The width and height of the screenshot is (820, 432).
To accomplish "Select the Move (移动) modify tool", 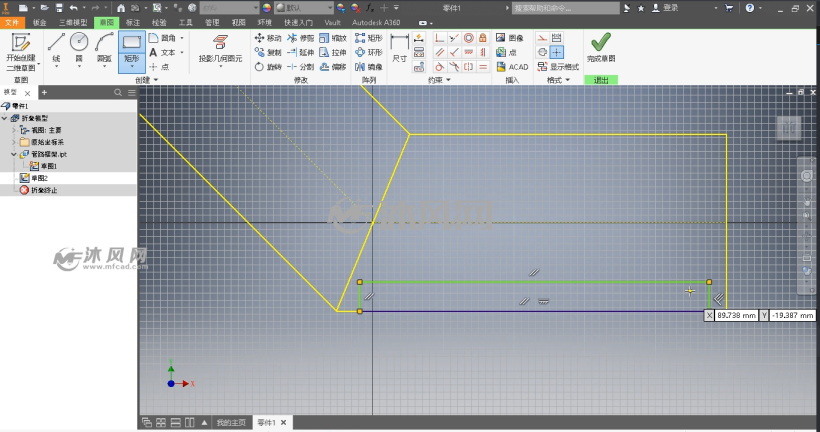I will pos(268,38).
